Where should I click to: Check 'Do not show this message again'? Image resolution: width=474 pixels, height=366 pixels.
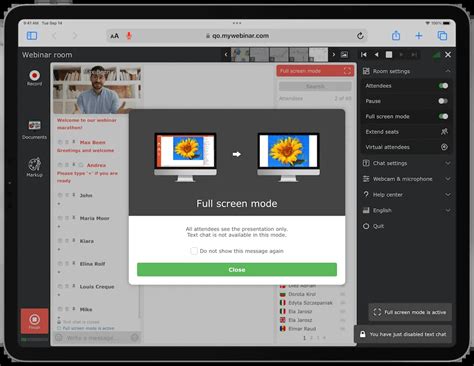coord(194,251)
